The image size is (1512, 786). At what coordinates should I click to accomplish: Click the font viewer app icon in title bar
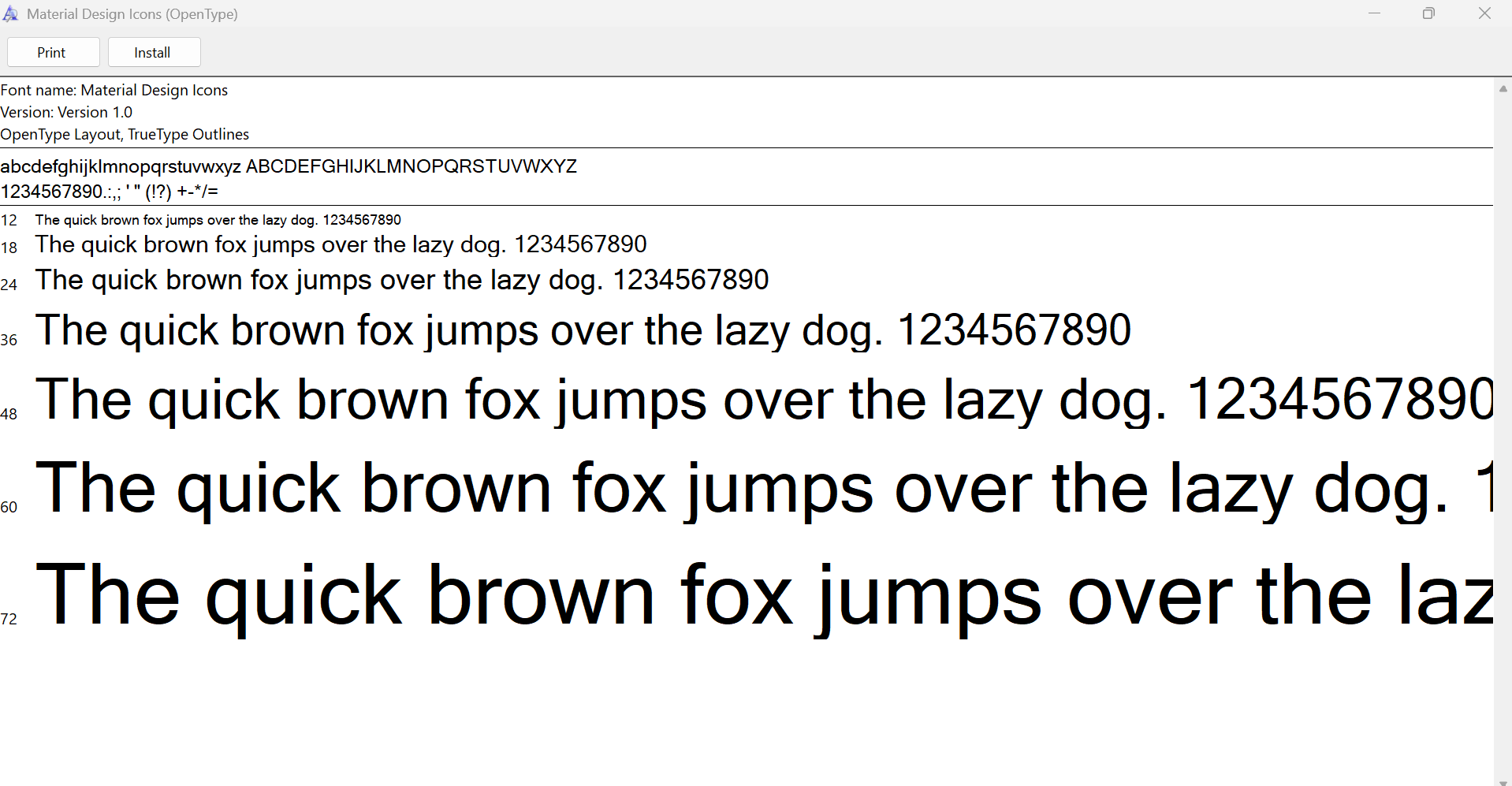point(10,14)
